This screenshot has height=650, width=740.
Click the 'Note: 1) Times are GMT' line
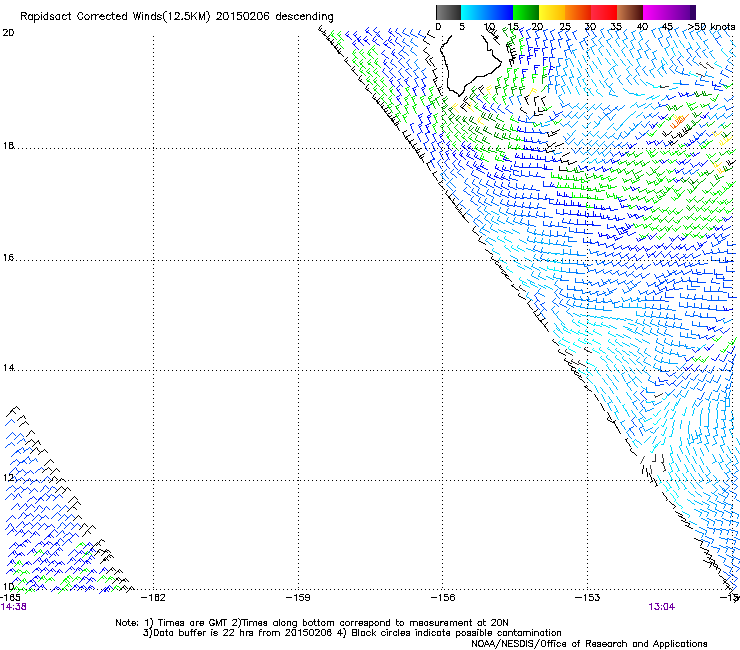pos(312,623)
